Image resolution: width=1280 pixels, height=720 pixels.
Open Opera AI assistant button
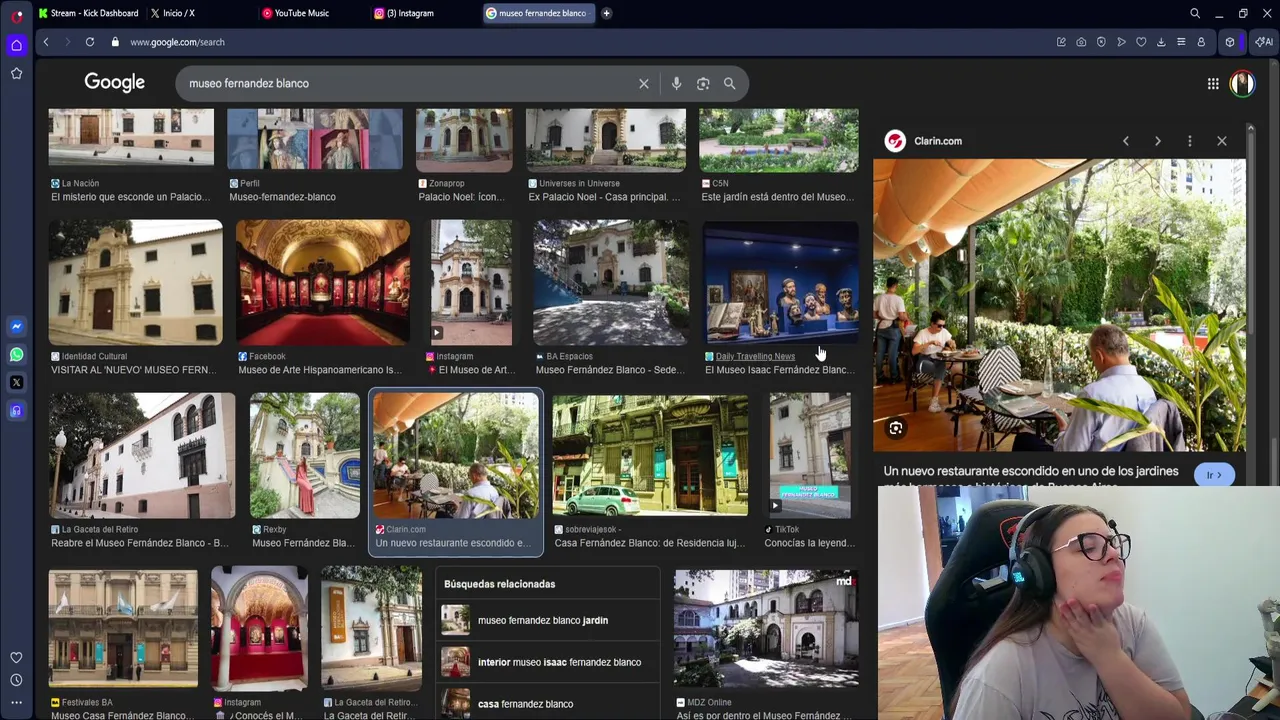[x=1264, y=42]
